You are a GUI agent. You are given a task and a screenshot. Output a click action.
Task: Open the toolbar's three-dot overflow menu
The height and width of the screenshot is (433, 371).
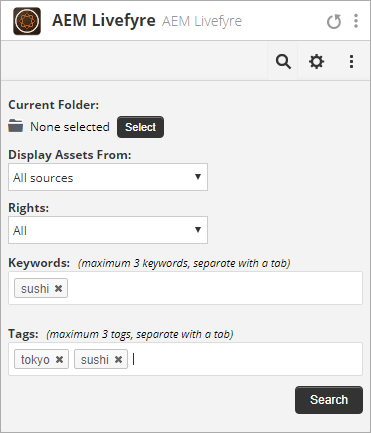click(x=351, y=62)
